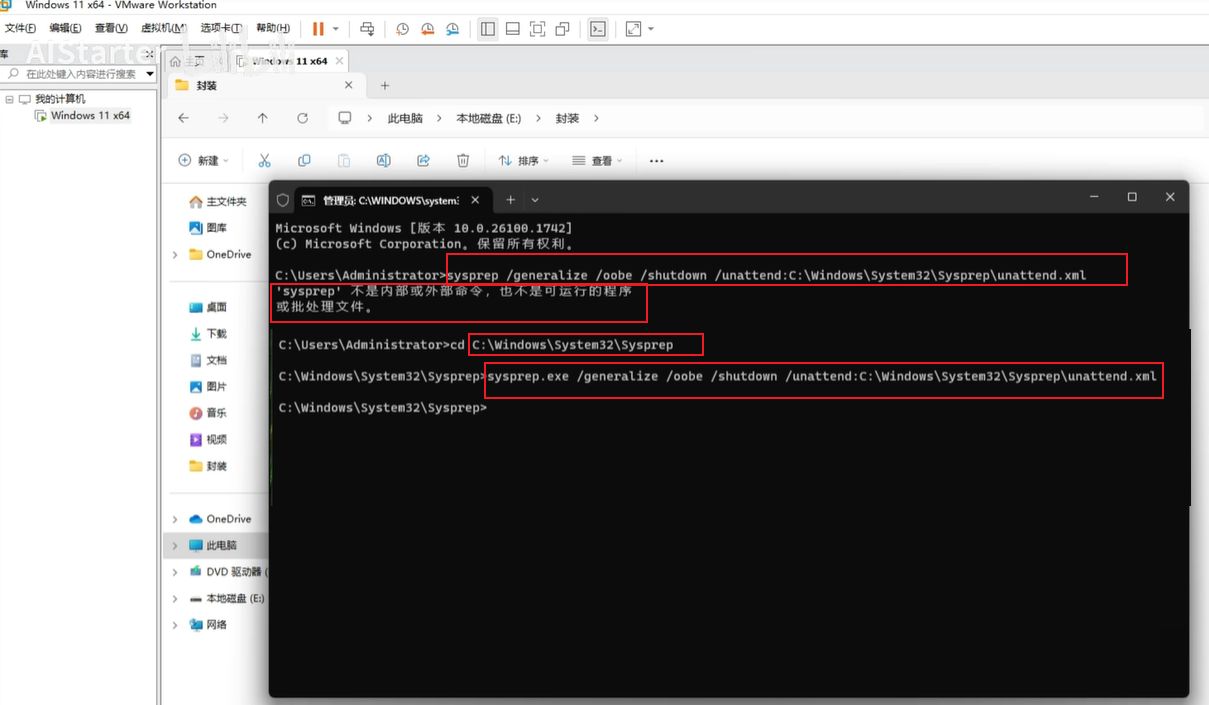
Task: Click the Delete trash can icon
Action: [463, 160]
